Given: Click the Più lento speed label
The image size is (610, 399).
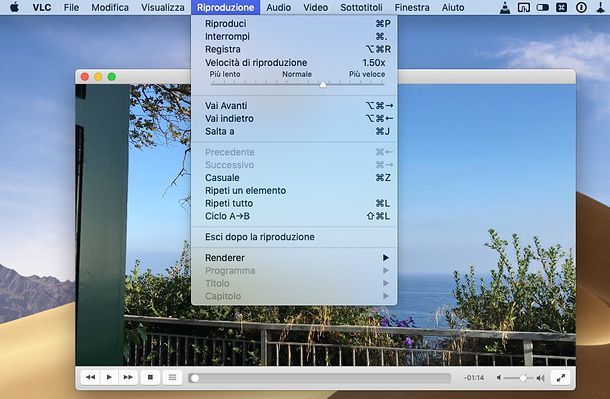Looking at the screenshot, I should [225, 74].
